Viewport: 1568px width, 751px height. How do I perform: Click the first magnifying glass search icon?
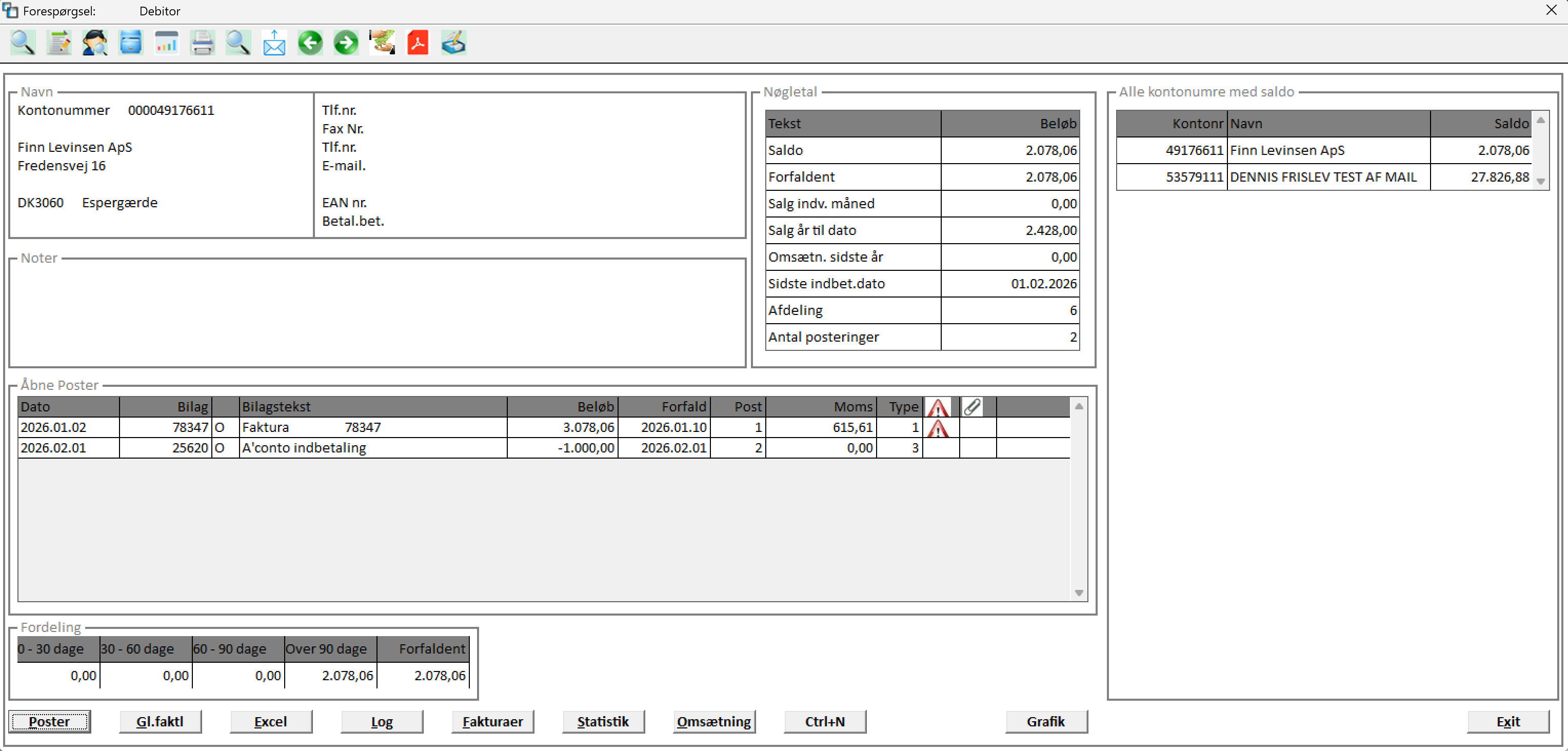(x=23, y=43)
